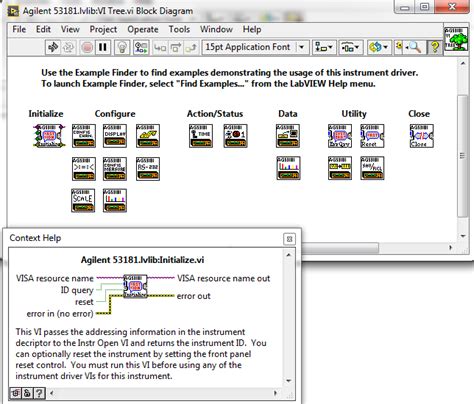
Task: Toggle the Context Help question mark button
Action: [x=435, y=47]
